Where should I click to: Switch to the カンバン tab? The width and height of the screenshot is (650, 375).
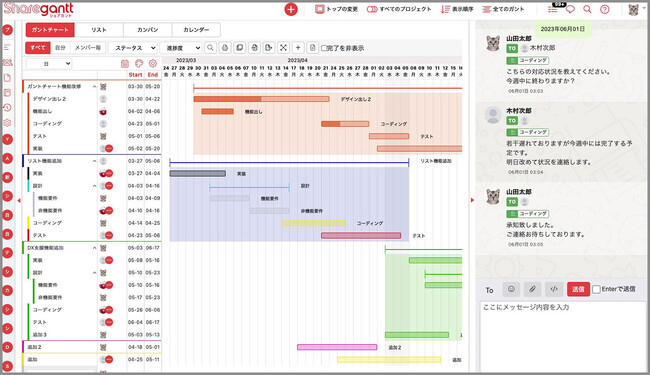pos(147,30)
